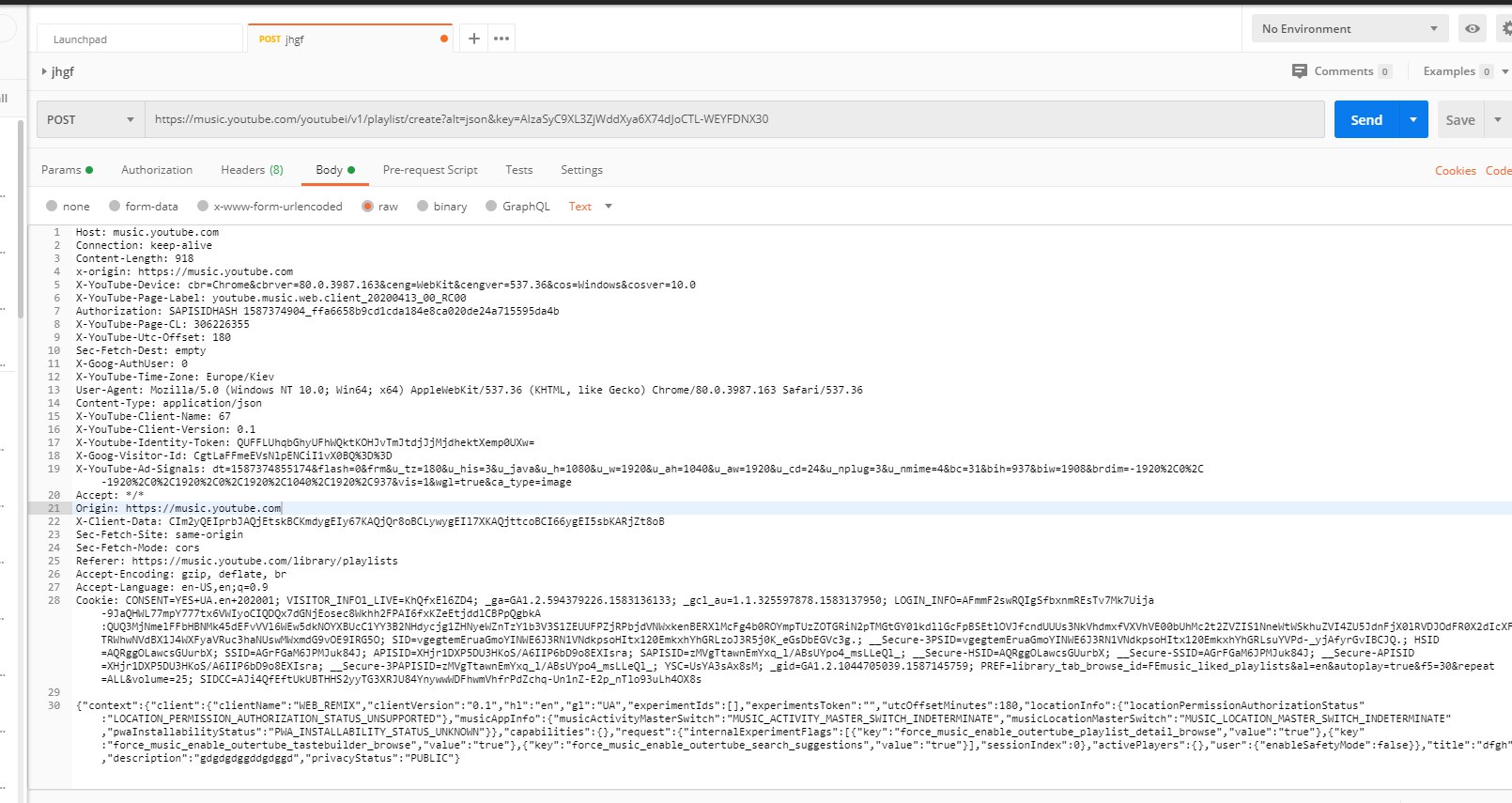
Task: Open the Cookies link
Action: pos(1455,171)
